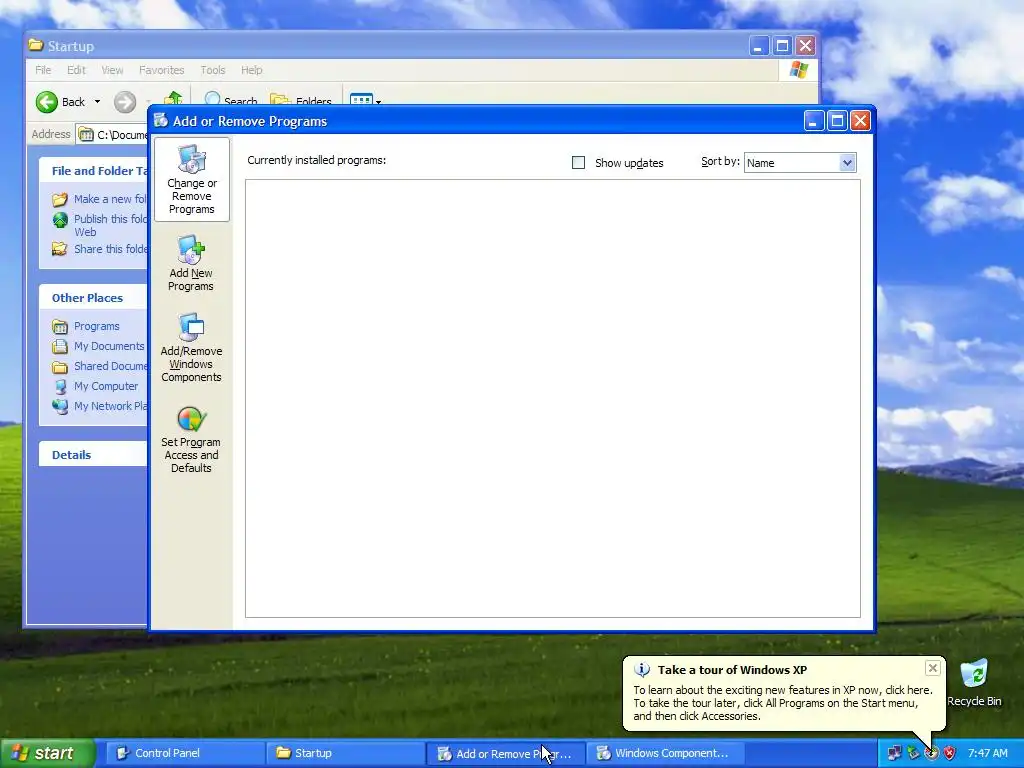Image resolution: width=1024 pixels, height=768 pixels.
Task: Click the Back button in Startup window
Action: 60,102
